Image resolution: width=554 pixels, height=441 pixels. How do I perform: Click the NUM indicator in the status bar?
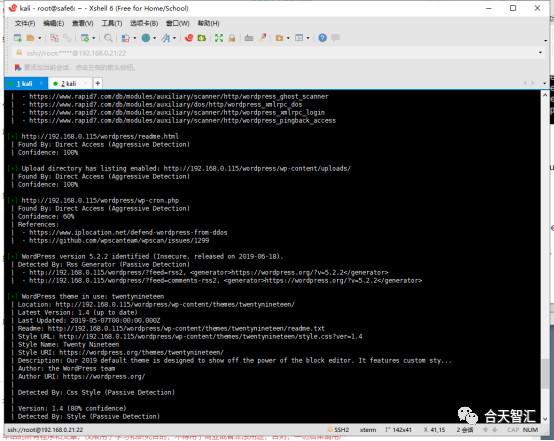[530, 430]
